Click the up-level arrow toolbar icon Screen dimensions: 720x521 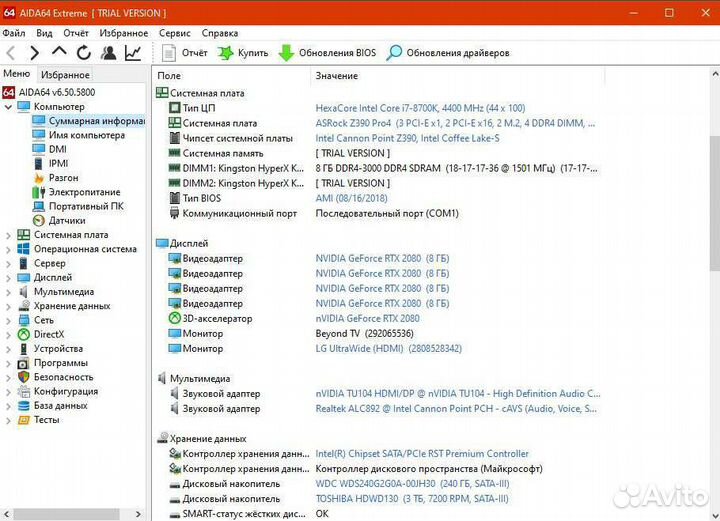[x=59, y=51]
